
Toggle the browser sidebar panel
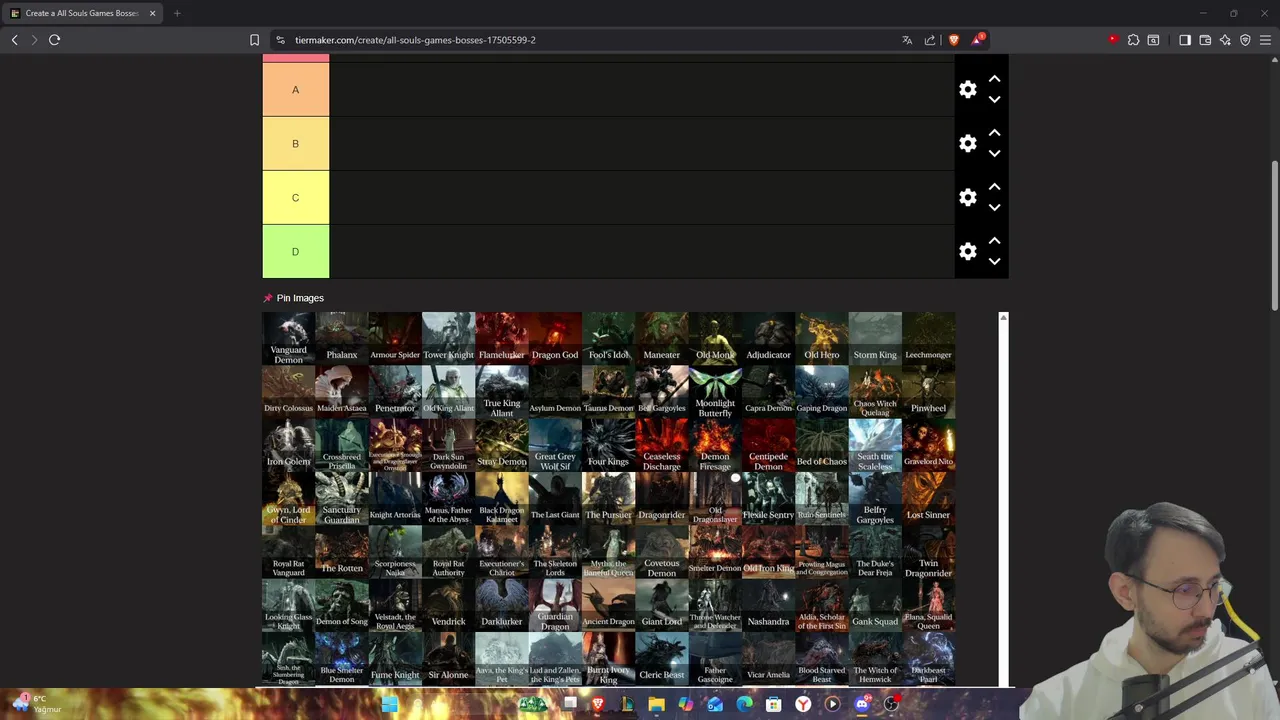[x=1185, y=40]
